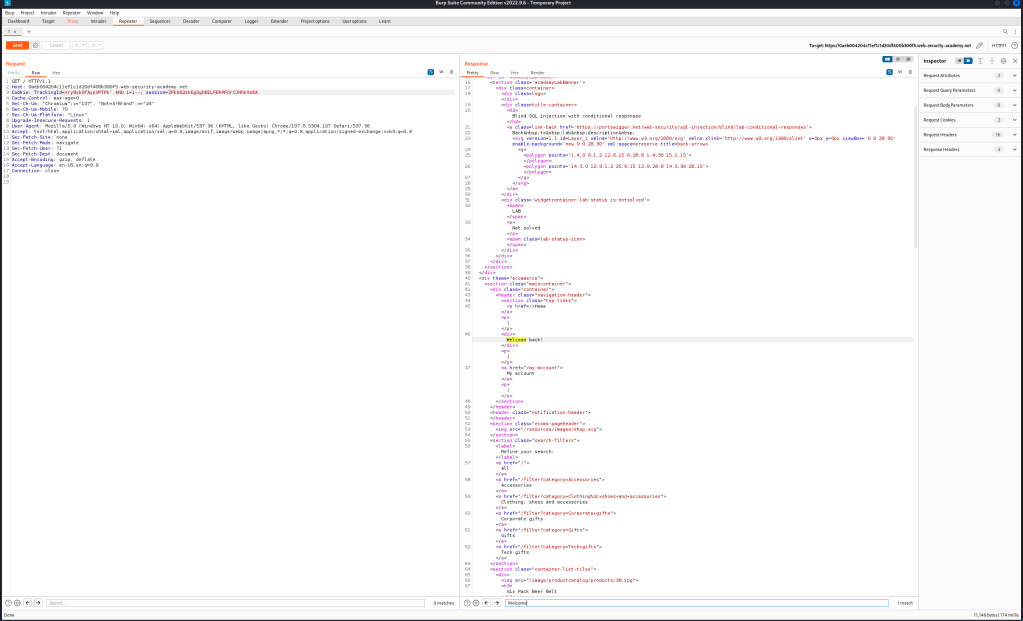Expand Response Headers section
This screenshot has height=621, width=1023.
pos(1015,150)
